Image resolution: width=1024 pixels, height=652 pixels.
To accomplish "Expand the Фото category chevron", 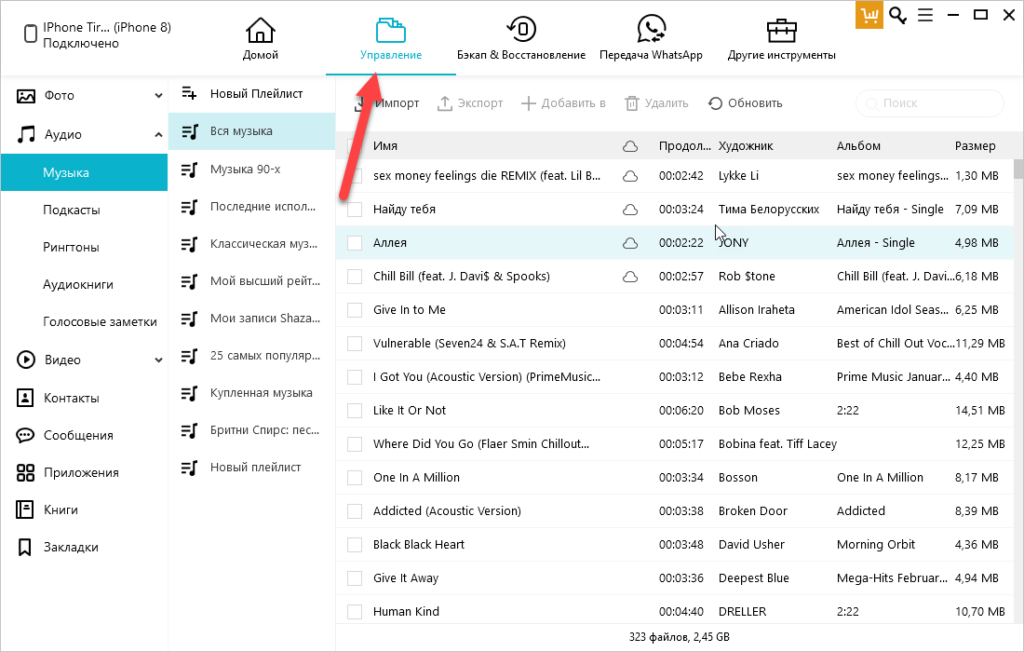I will click(x=158, y=96).
